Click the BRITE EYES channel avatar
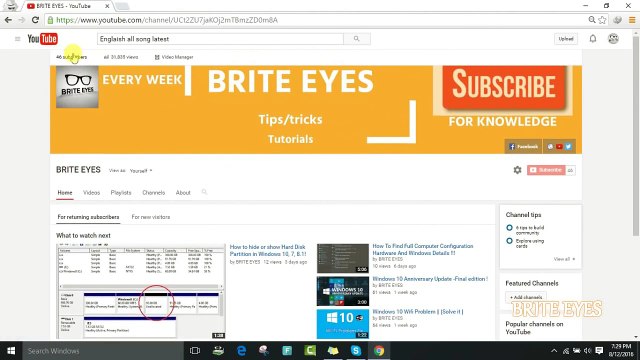The width and height of the screenshot is (640, 360). coord(77,87)
